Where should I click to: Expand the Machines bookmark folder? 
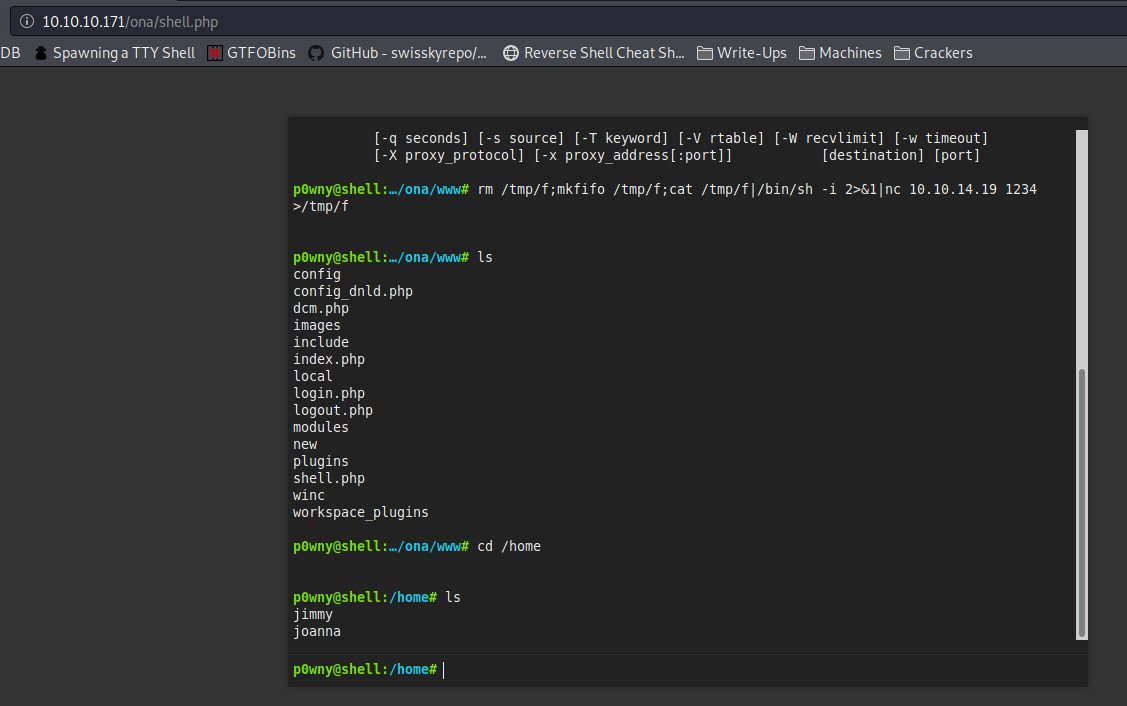840,53
